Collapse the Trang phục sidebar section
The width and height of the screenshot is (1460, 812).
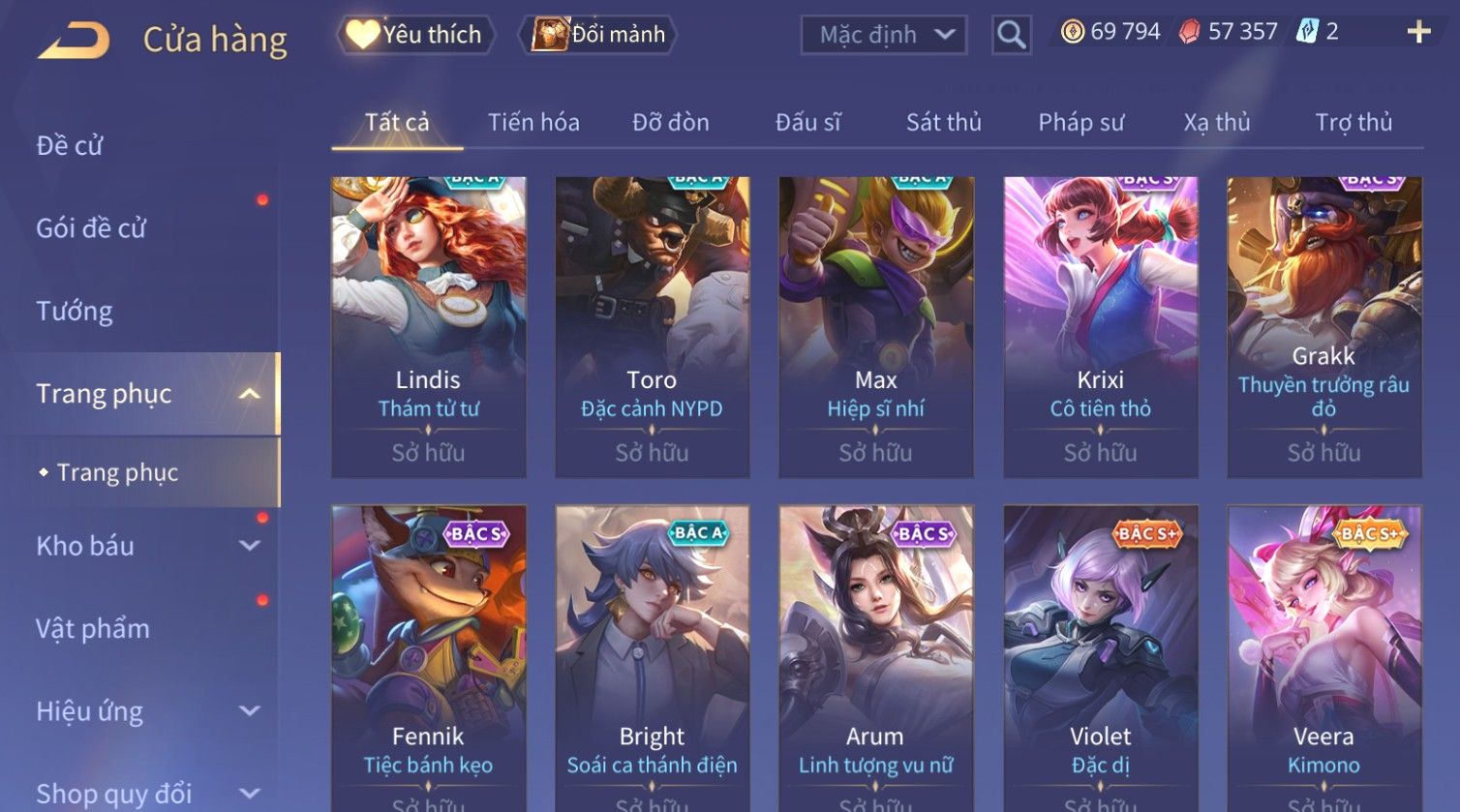tap(250, 394)
